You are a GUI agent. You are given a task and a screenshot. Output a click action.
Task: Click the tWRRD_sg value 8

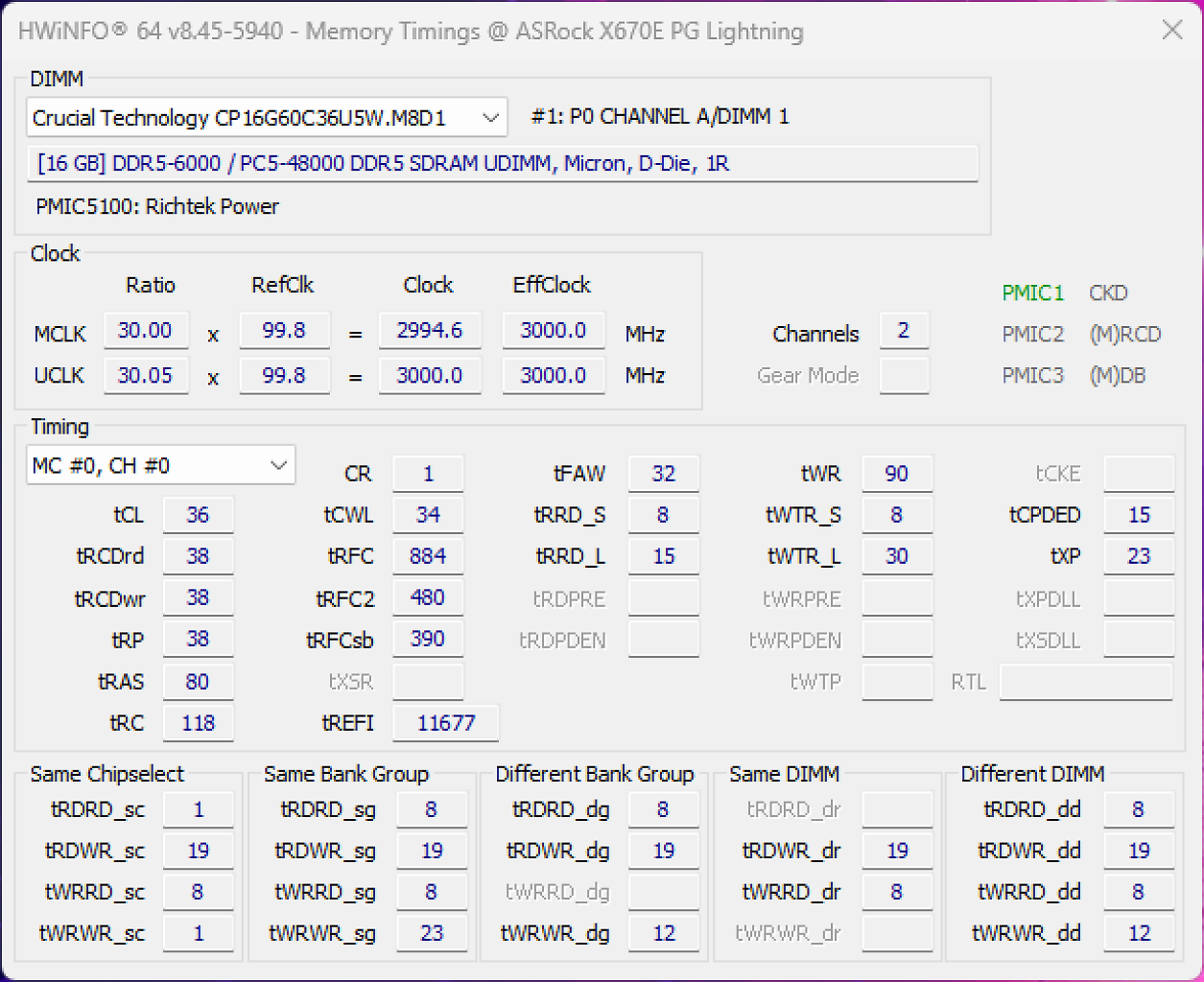click(432, 892)
